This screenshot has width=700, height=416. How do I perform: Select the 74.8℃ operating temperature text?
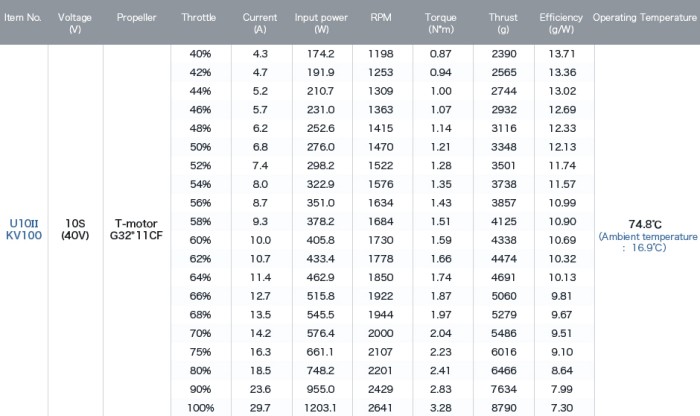(x=645, y=224)
